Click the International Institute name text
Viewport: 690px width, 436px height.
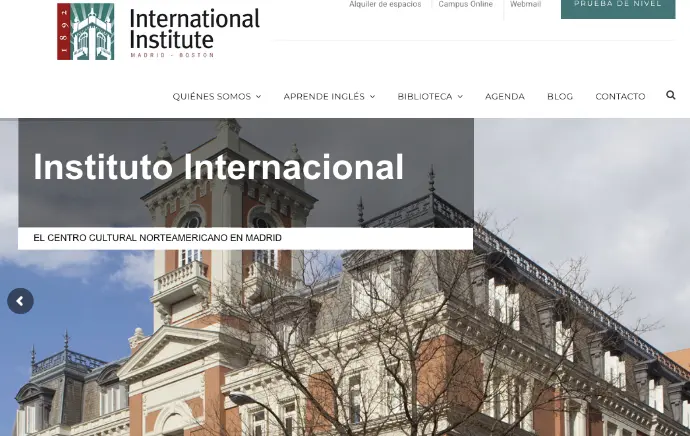(x=195, y=29)
